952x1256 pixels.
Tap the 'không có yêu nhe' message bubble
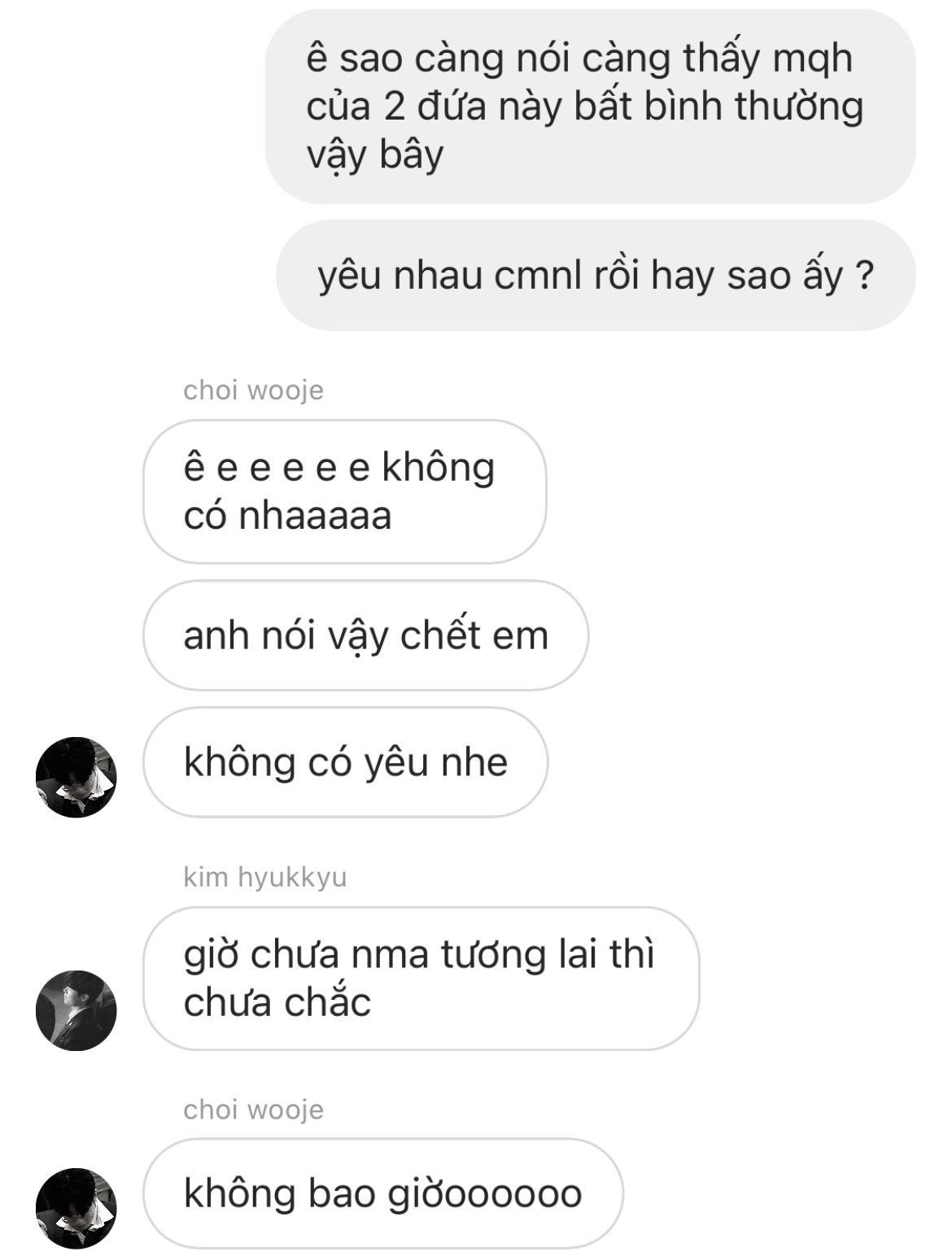coord(346,762)
